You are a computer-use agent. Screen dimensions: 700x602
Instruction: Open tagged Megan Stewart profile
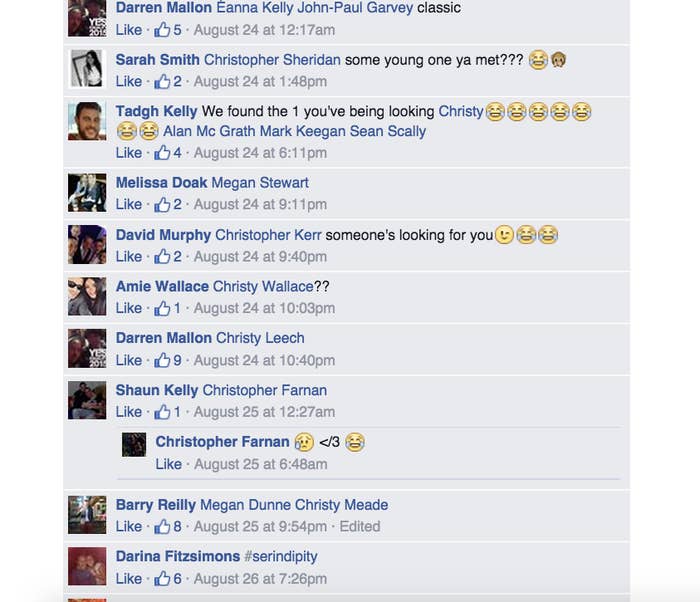point(260,183)
